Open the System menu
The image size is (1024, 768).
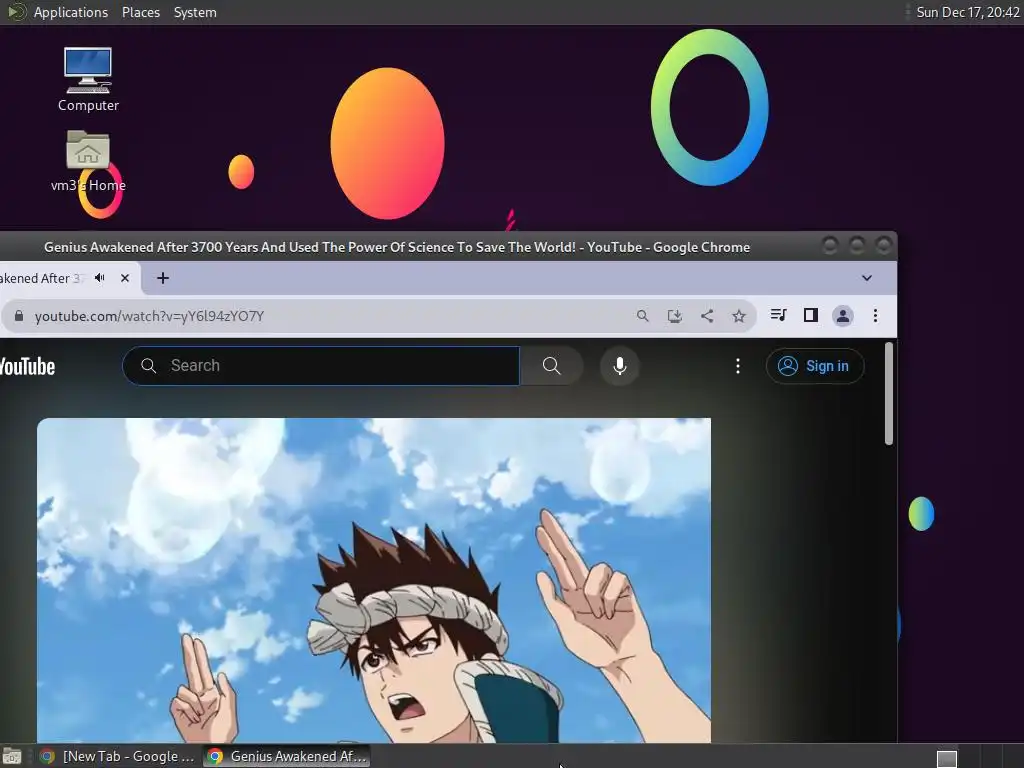[195, 12]
